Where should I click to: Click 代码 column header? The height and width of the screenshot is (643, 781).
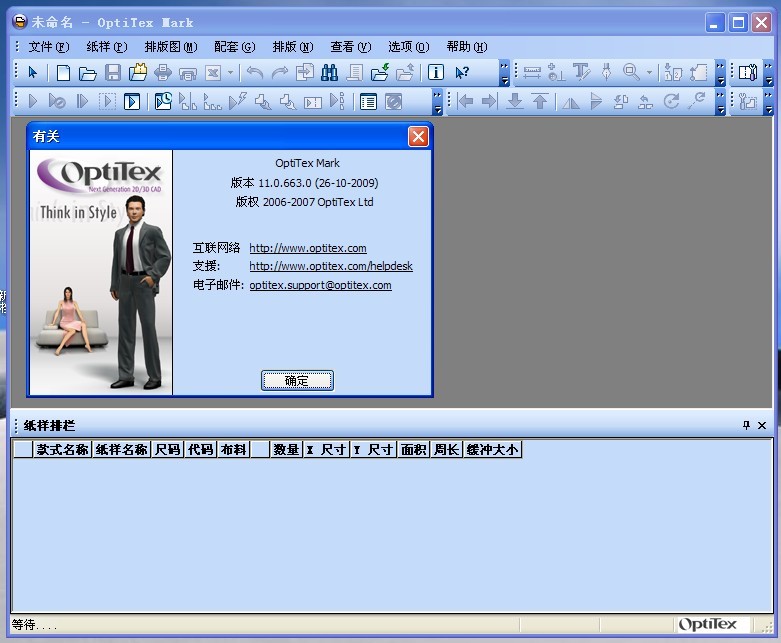pos(200,449)
